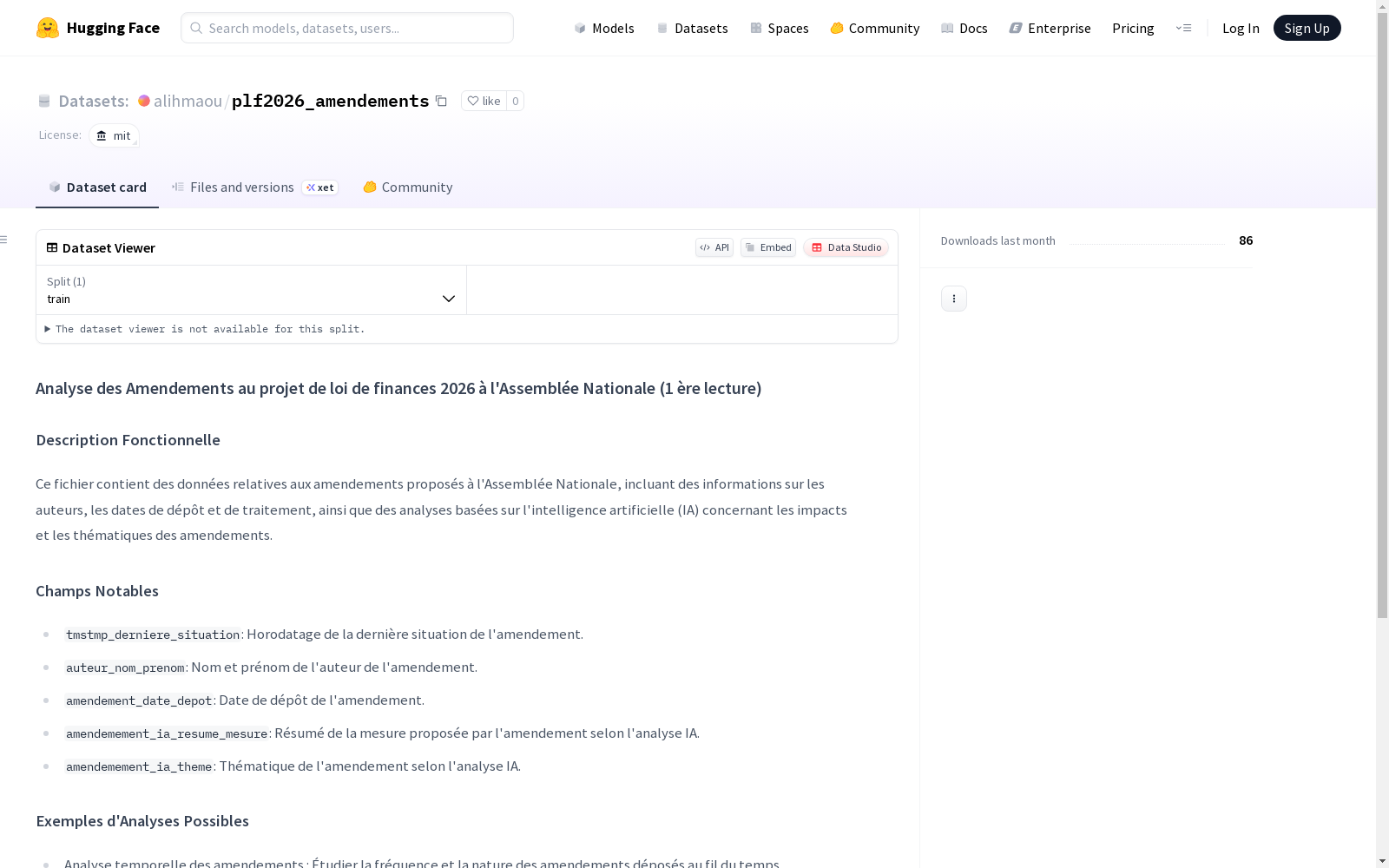The height and width of the screenshot is (868, 1389).
Task: Open the mit license tag
Action: tap(114, 135)
